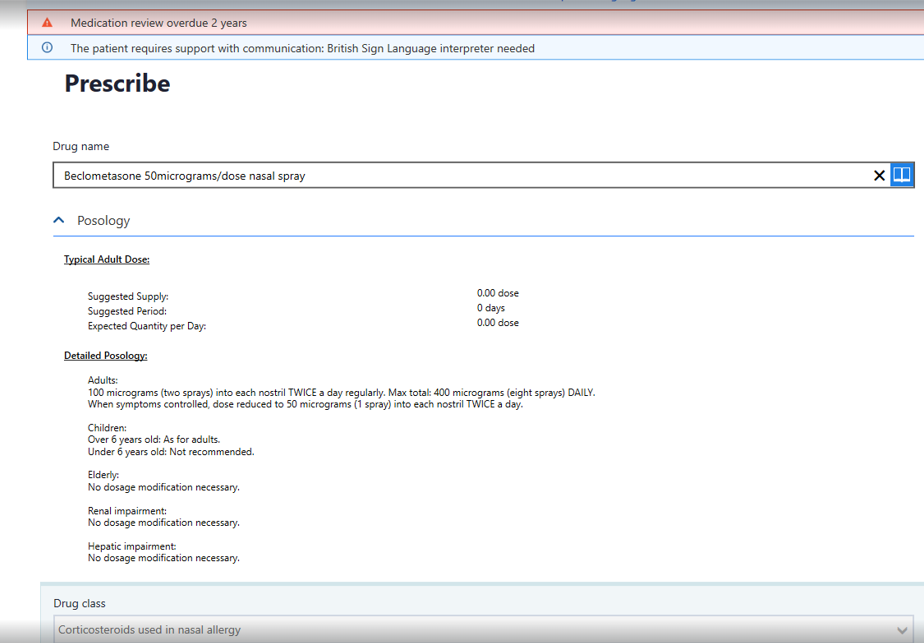
Task: Click the Renal impairment: subheading
Action: click(127, 510)
